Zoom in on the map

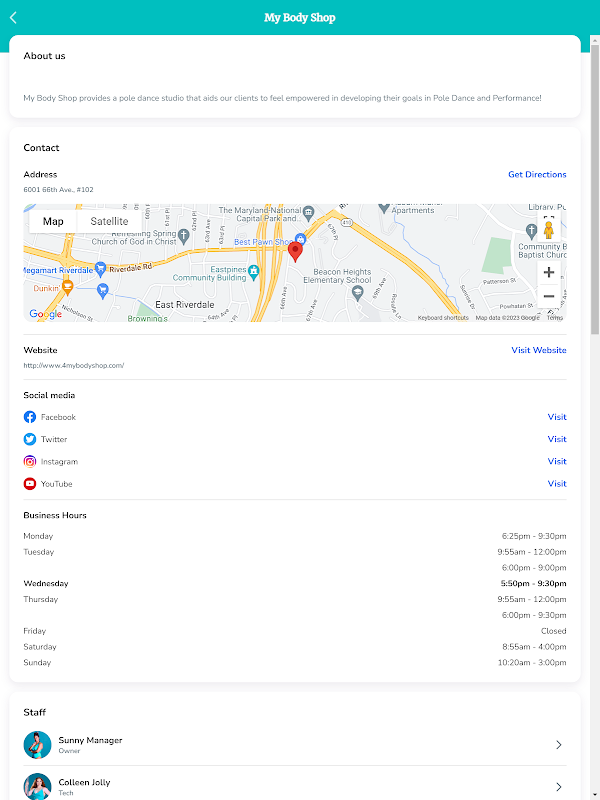(x=549, y=272)
